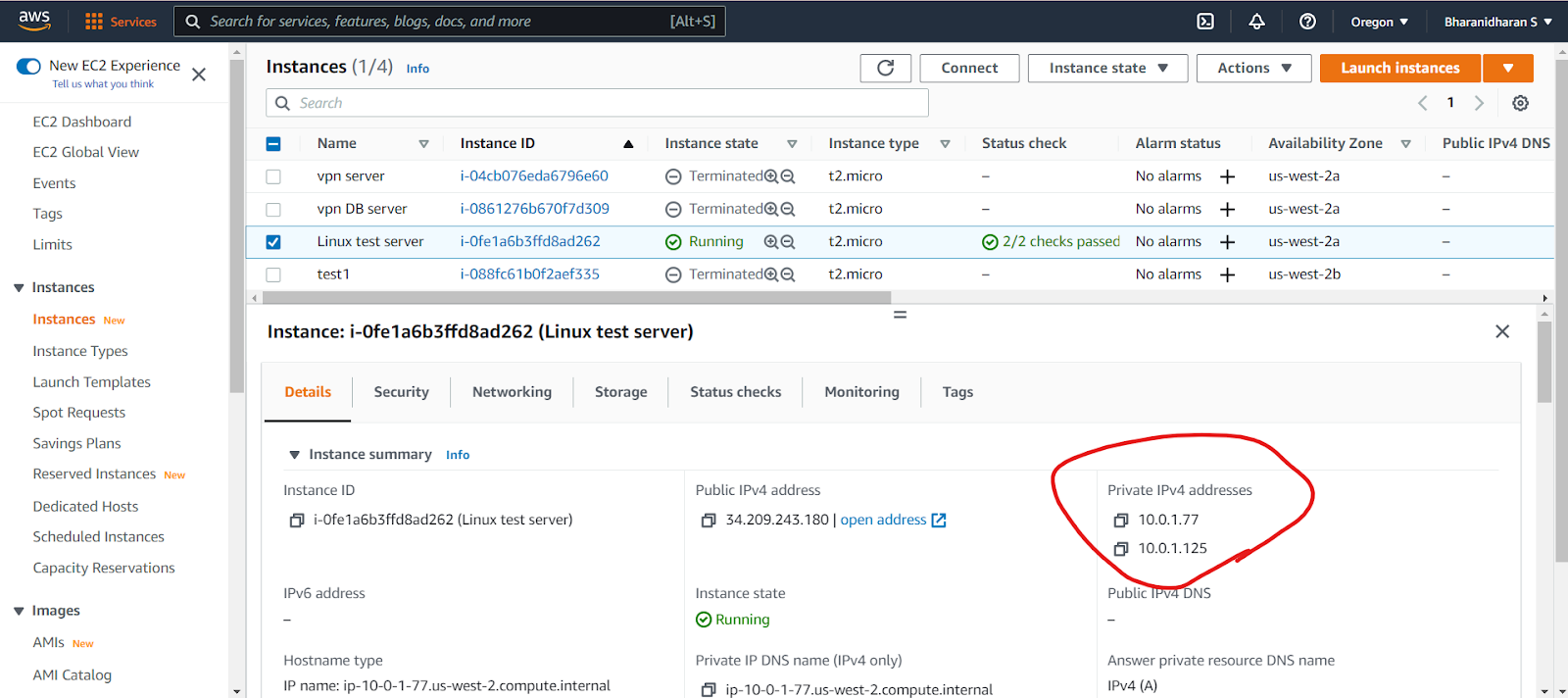Open EC2 Dashboard in sidebar
Screen dimensions: 1568x698
click(x=82, y=122)
